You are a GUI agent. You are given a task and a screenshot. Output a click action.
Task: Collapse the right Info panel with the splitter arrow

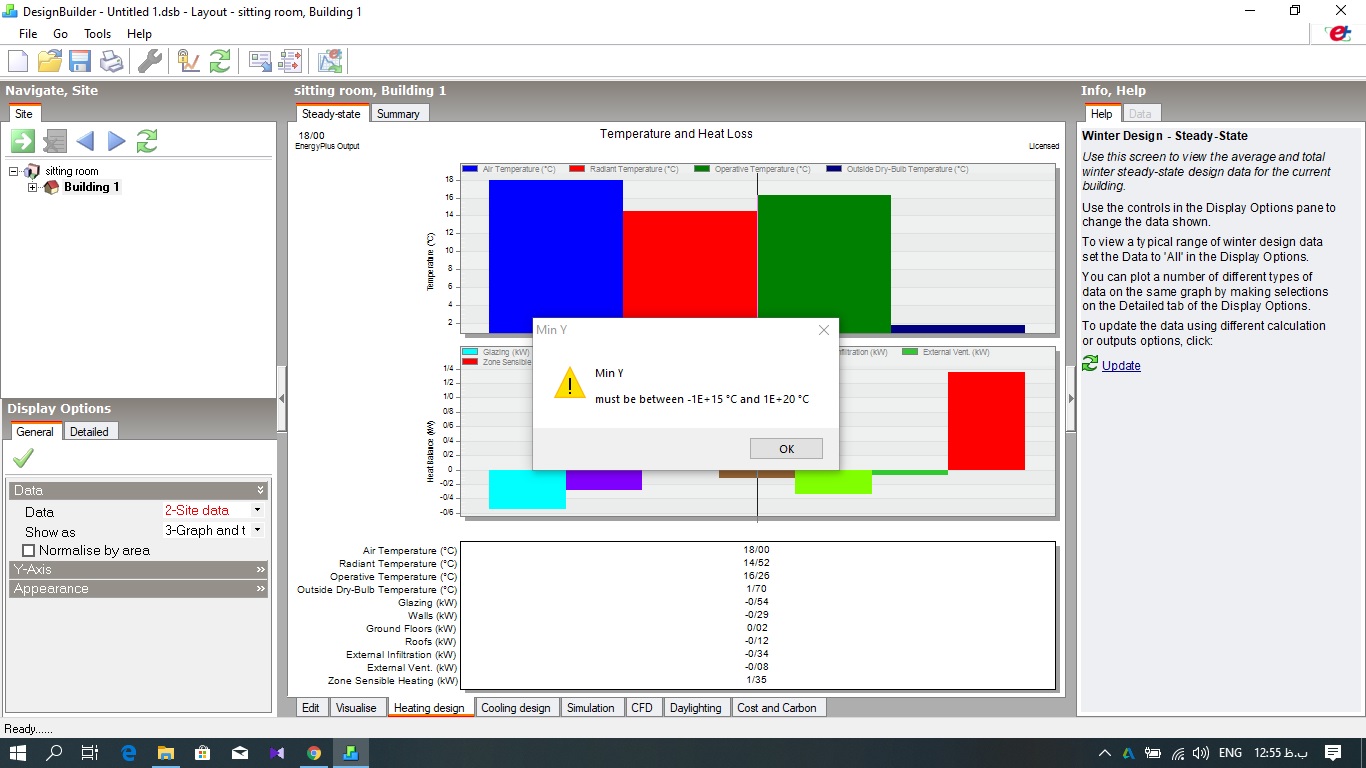tap(1071, 398)
